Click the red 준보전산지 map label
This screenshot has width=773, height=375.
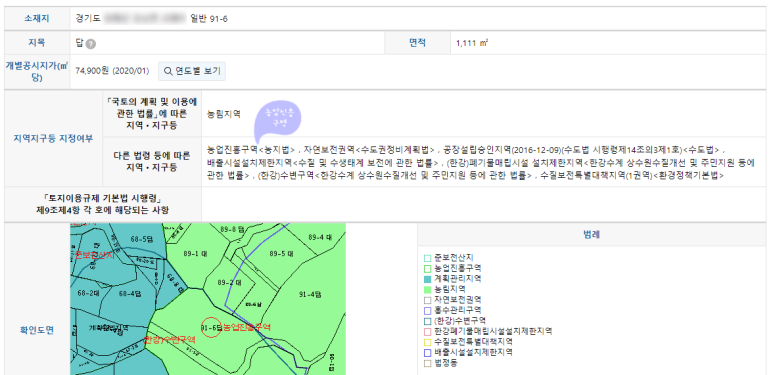pyautogui.click(x=94, y=255)
